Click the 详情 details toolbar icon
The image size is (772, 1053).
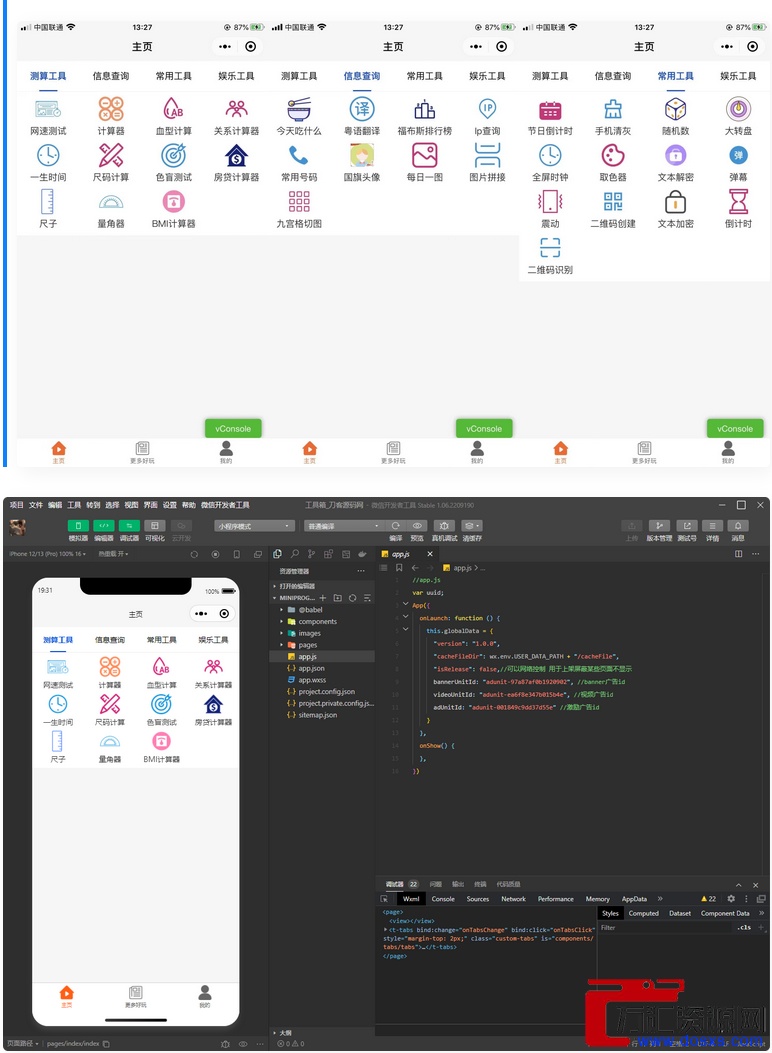712,526
